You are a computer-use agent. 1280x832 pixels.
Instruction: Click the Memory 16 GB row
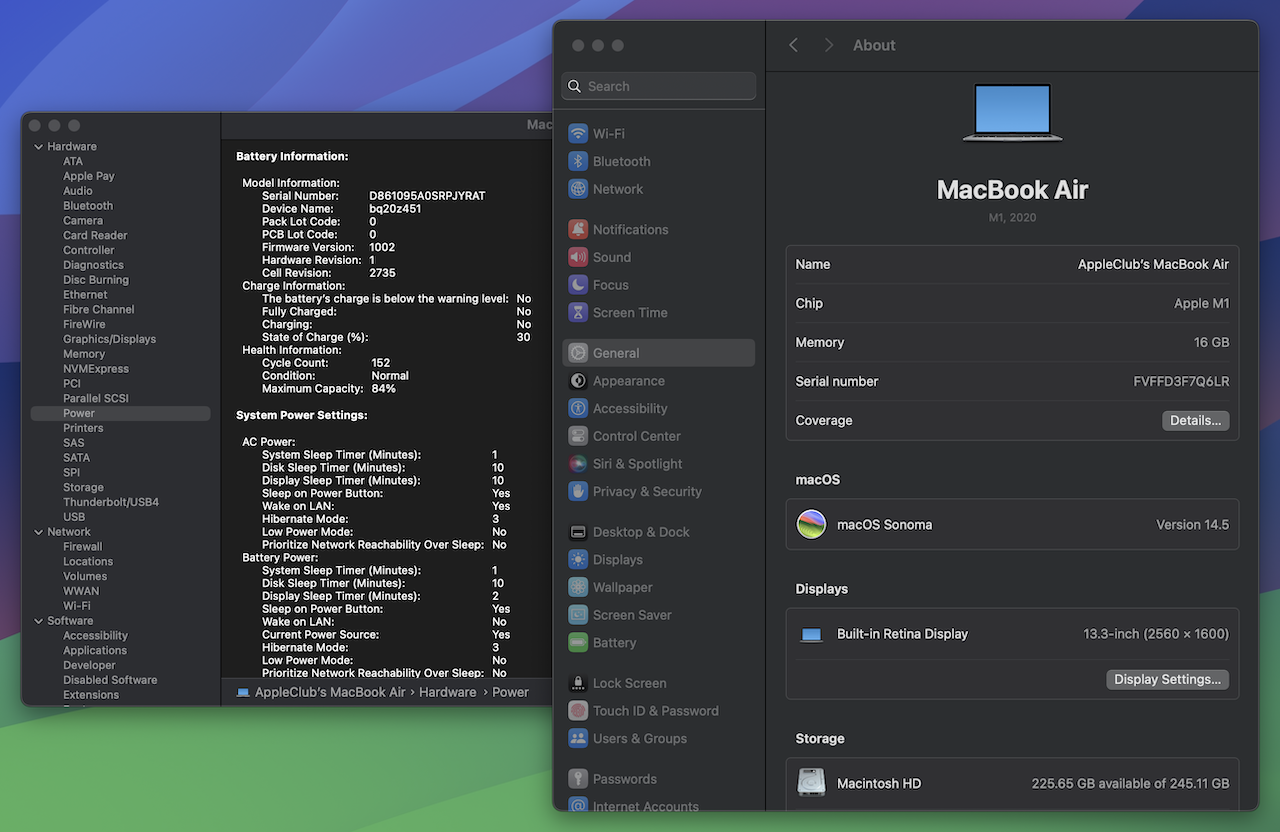[x=1012, y=343]
